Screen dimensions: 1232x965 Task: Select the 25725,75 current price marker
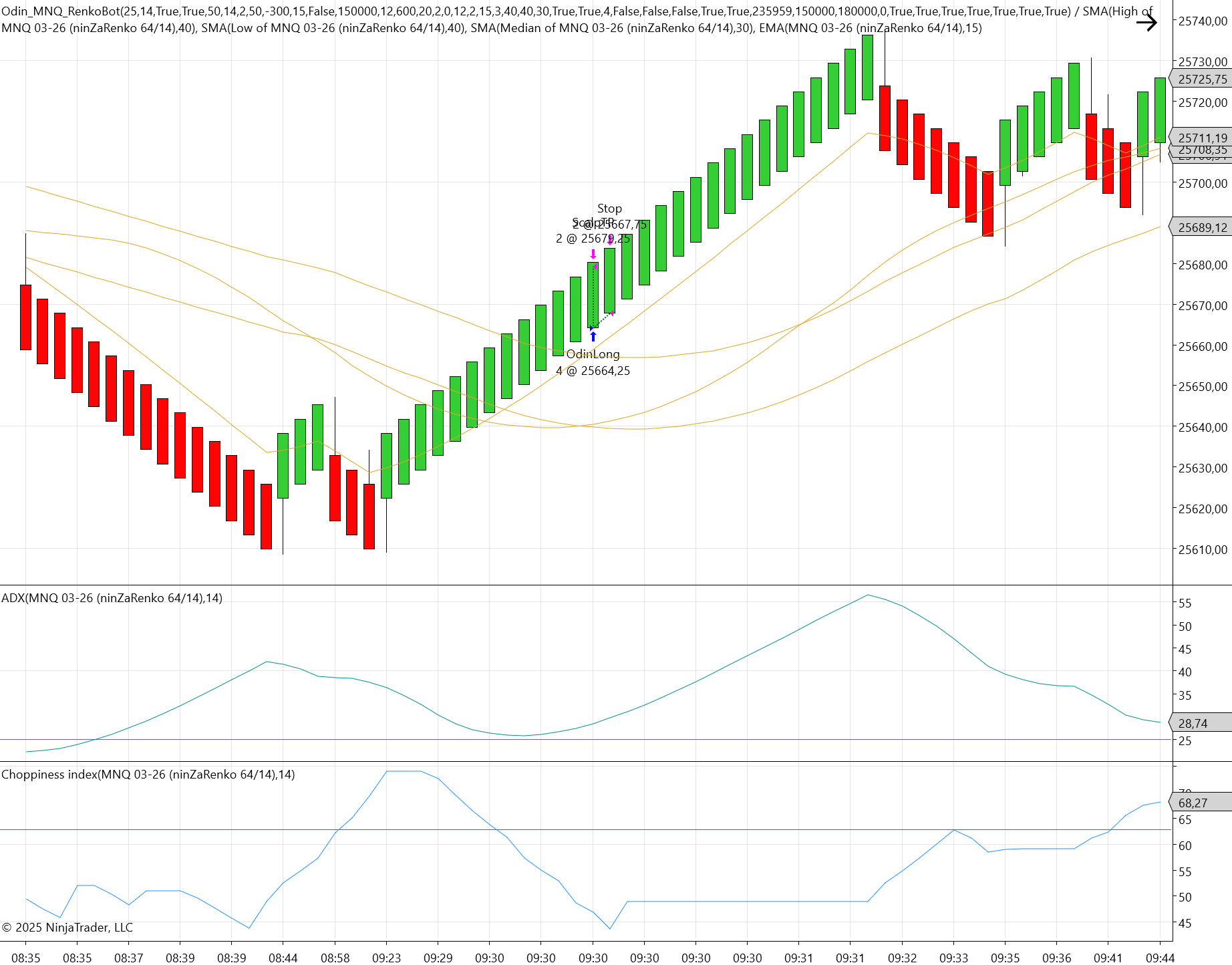coord(1202,80)
